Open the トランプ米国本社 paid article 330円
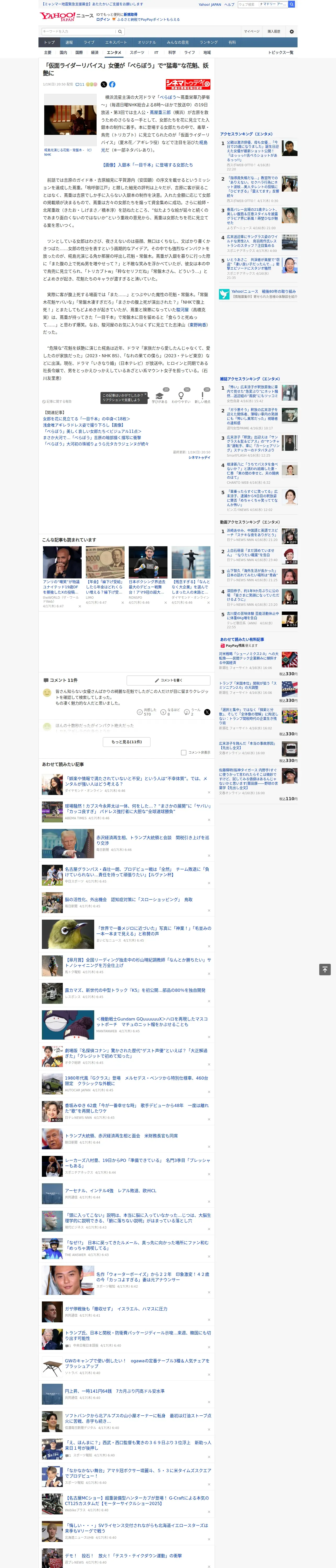The image size is (336, 1568). point(248,685)
